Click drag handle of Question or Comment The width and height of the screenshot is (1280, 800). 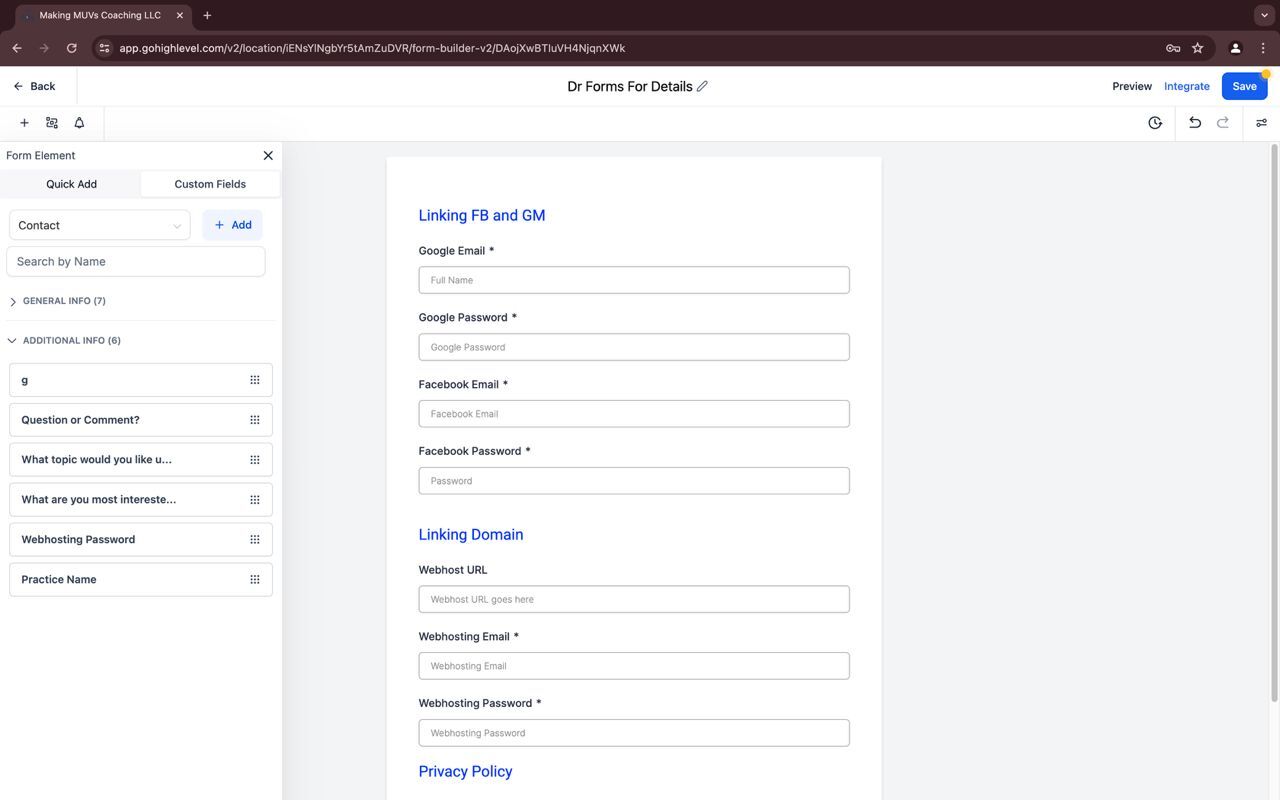[x=255, y=420]
